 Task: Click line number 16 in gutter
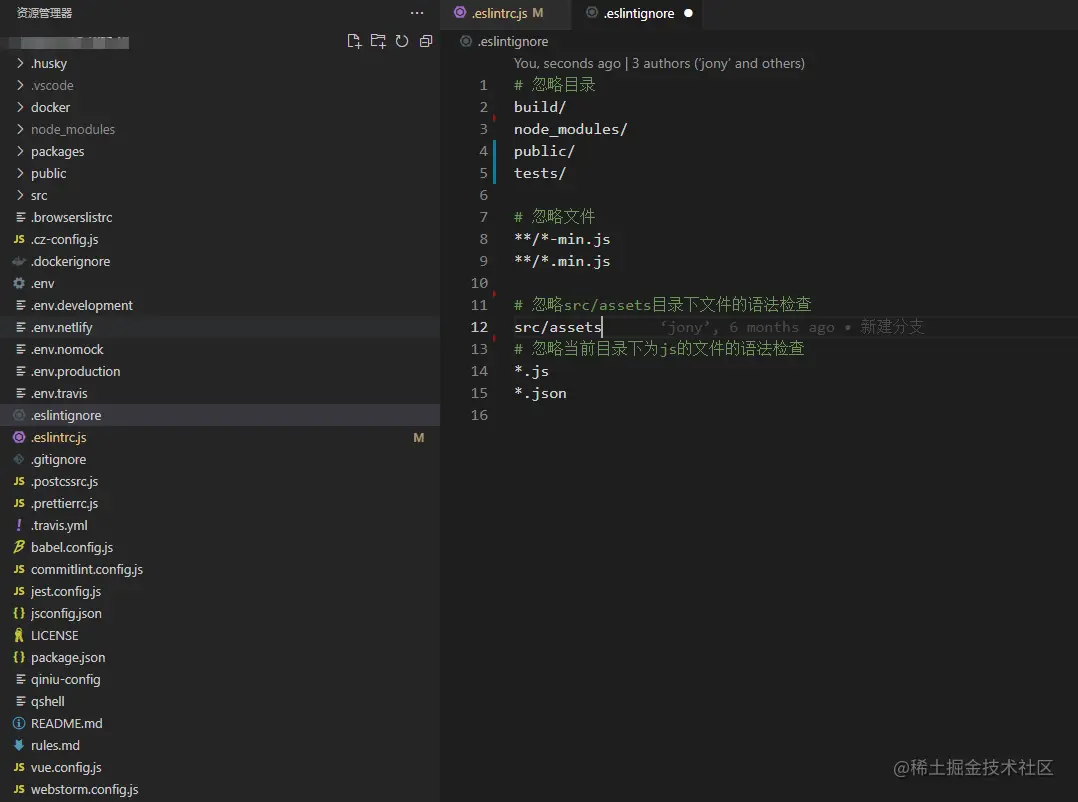click(479, 415)
